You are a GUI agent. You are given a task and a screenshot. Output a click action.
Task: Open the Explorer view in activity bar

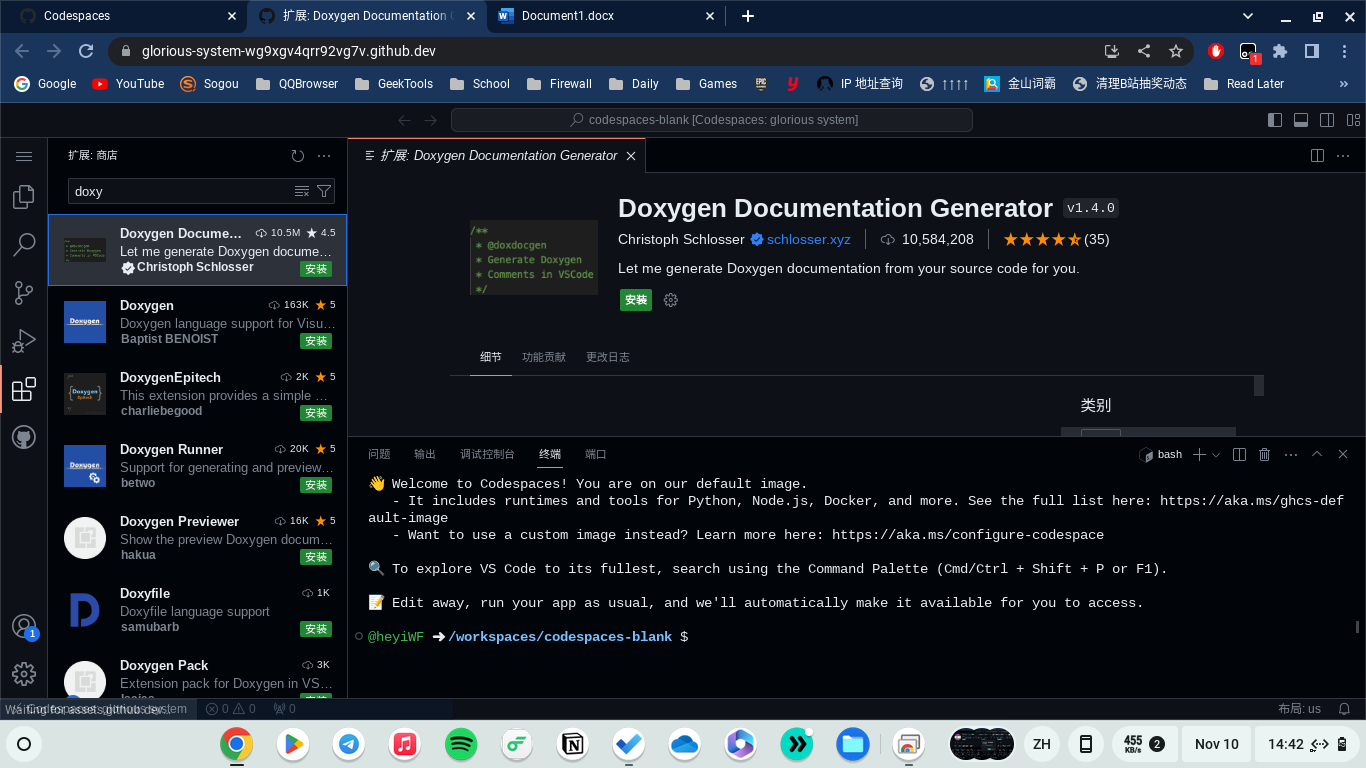(x=24, y=197)
